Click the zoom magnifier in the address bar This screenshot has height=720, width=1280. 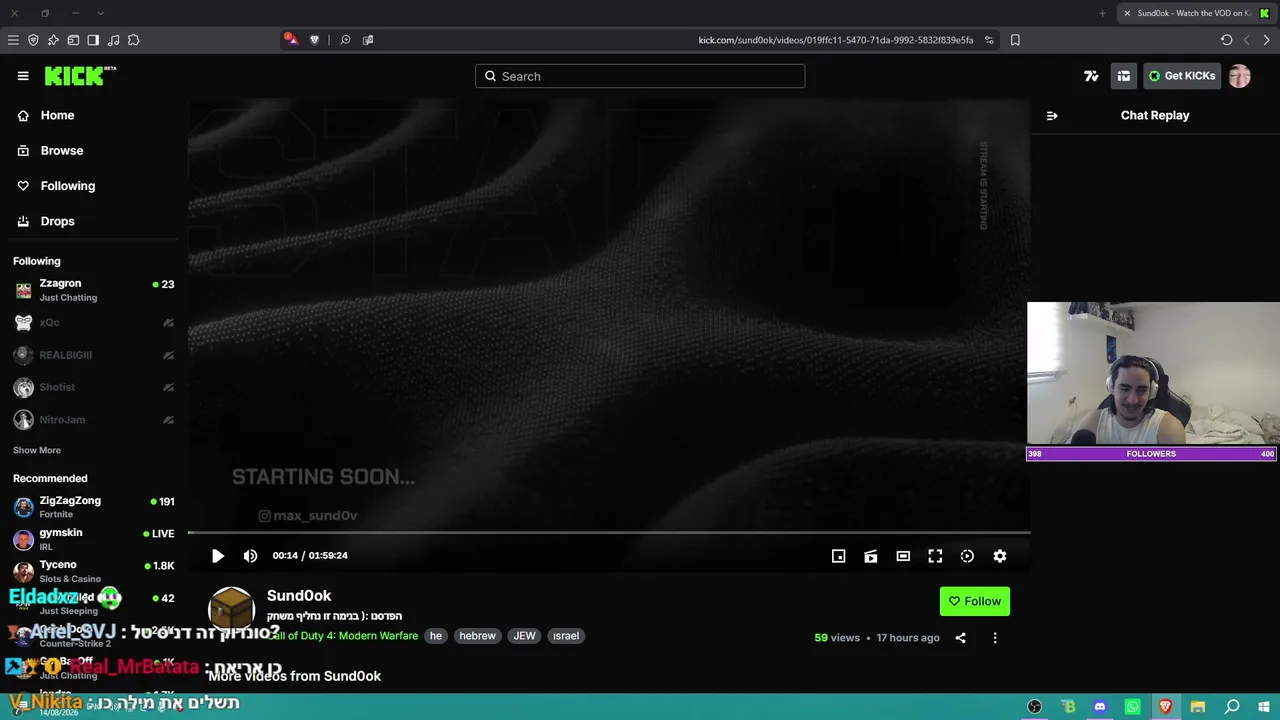[x=345, y=40]
